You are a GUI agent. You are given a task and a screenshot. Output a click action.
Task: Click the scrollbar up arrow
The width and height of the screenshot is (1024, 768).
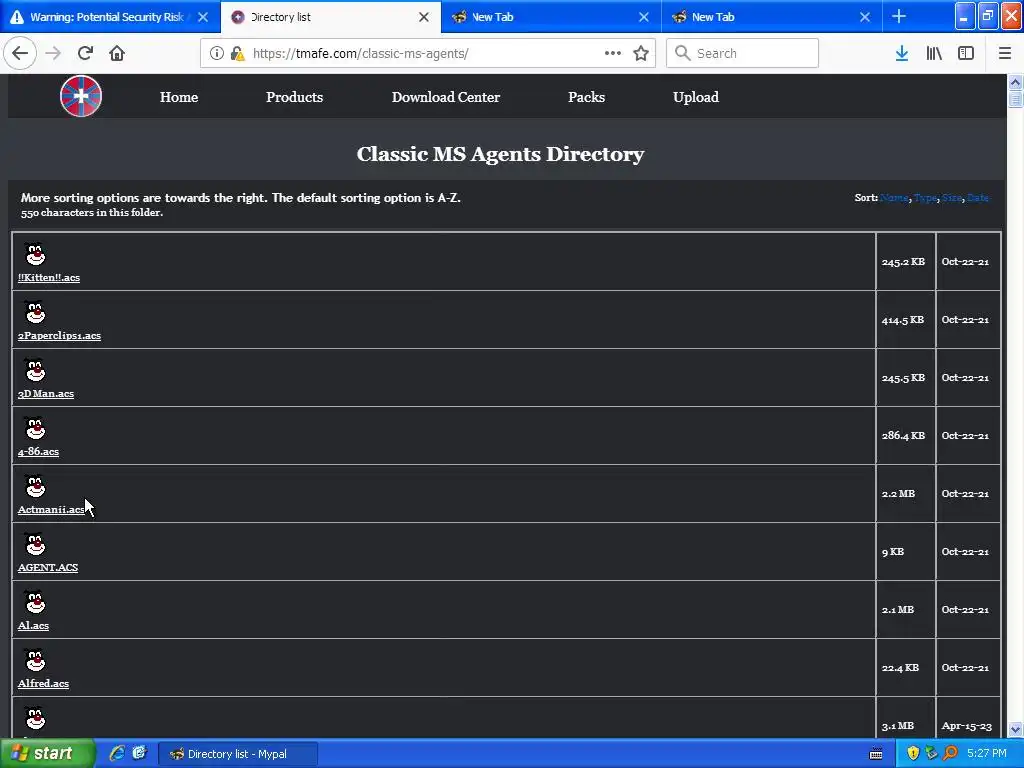(x=1016, y=82)
